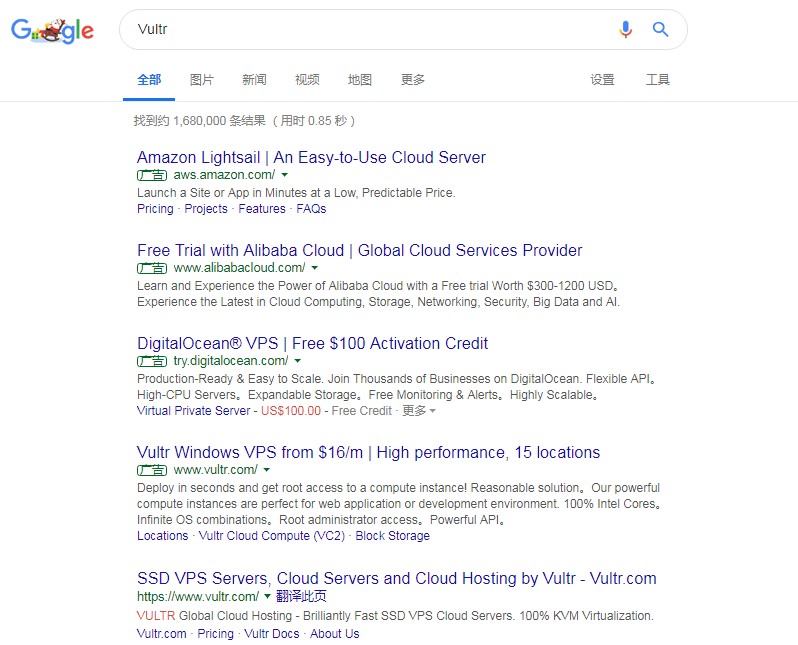Open the Amazon Lightsail result title
Image resolution: width=798 pixels, height=645 pixels.
coord(311,157)
